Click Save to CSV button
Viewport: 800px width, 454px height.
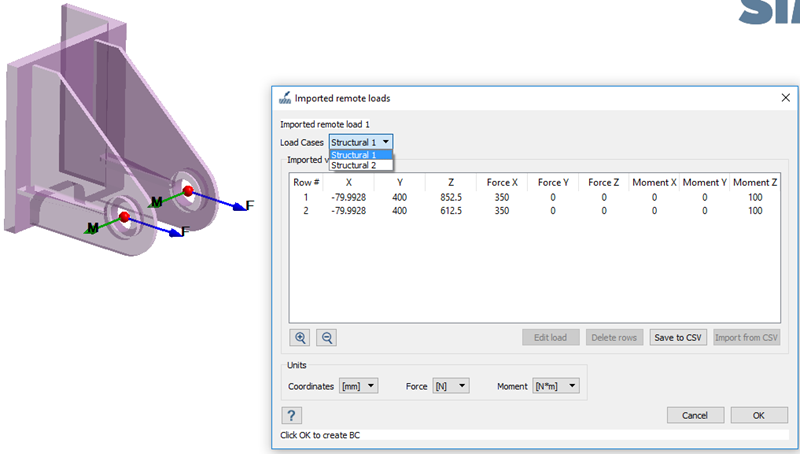point(677,338)
